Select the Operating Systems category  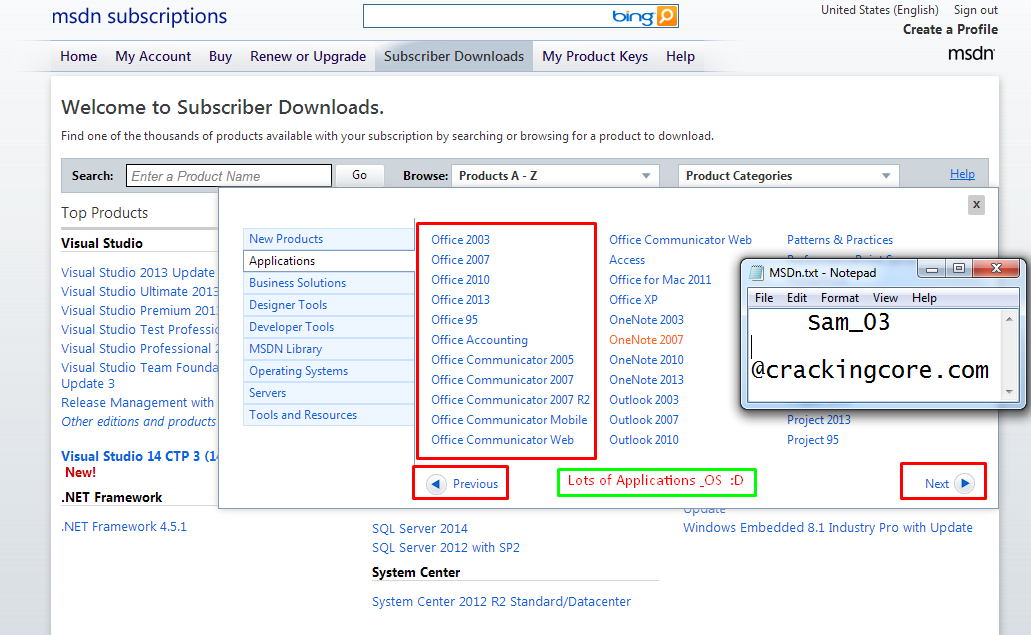coord(329,371)
